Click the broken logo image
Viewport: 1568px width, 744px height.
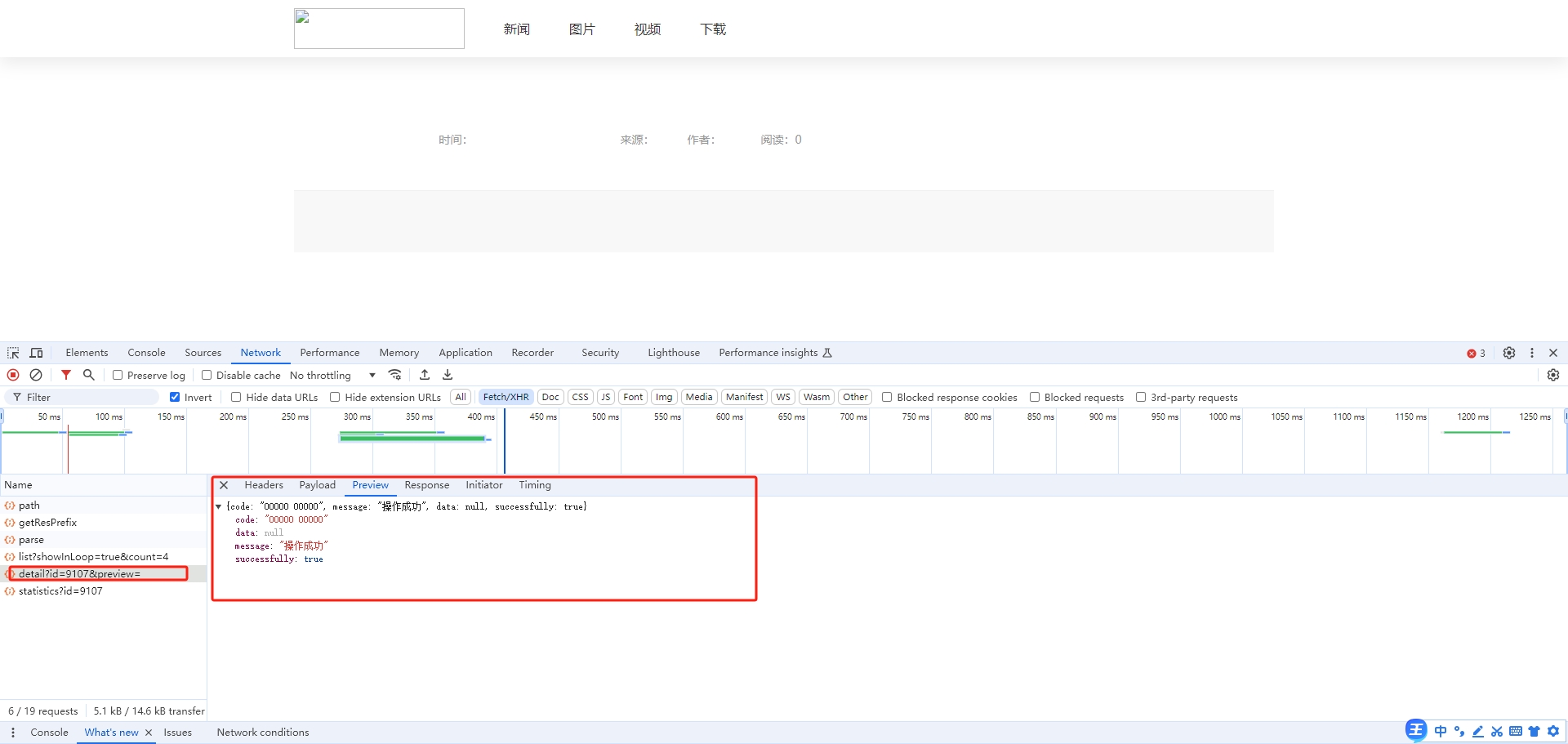click(x=379, y=29)
